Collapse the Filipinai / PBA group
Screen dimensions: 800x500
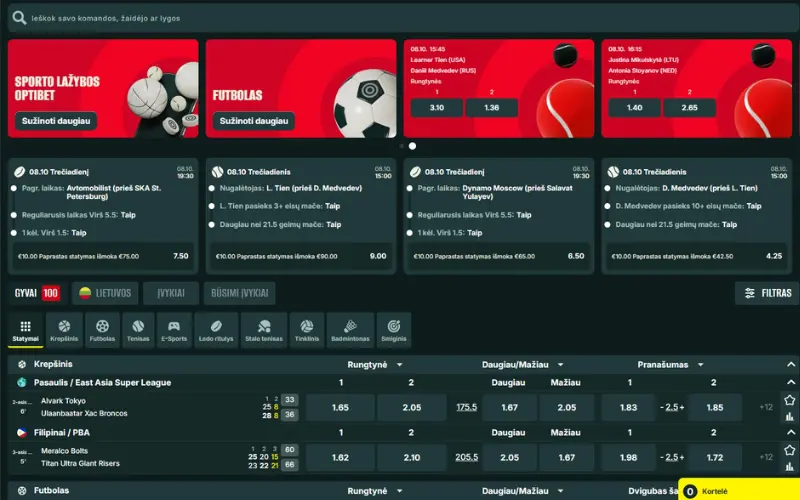pos(791,432)
